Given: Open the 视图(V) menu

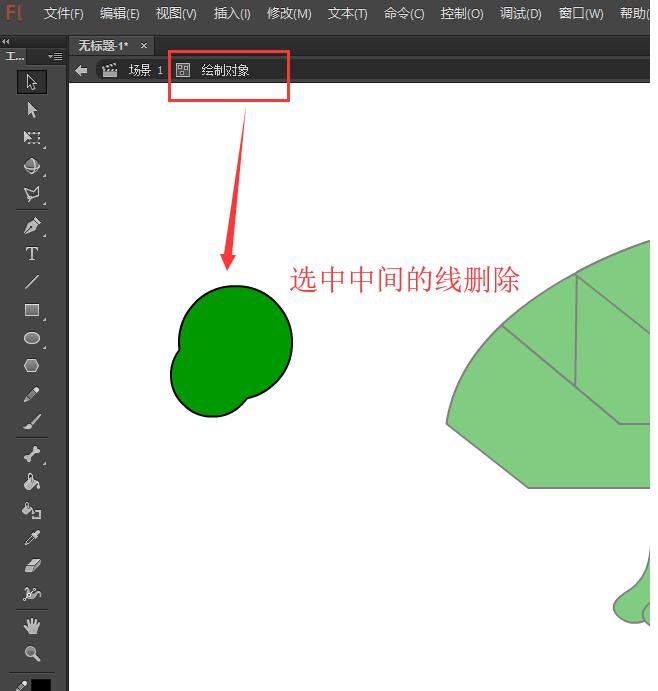Looking at the screenshot, I should click(x=176, y=14).
